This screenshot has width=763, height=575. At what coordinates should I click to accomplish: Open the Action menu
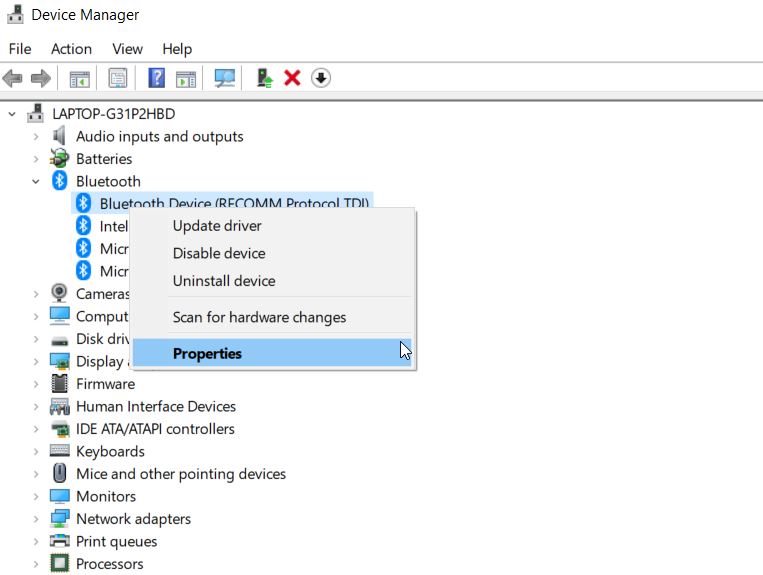[x=72, y=49]
